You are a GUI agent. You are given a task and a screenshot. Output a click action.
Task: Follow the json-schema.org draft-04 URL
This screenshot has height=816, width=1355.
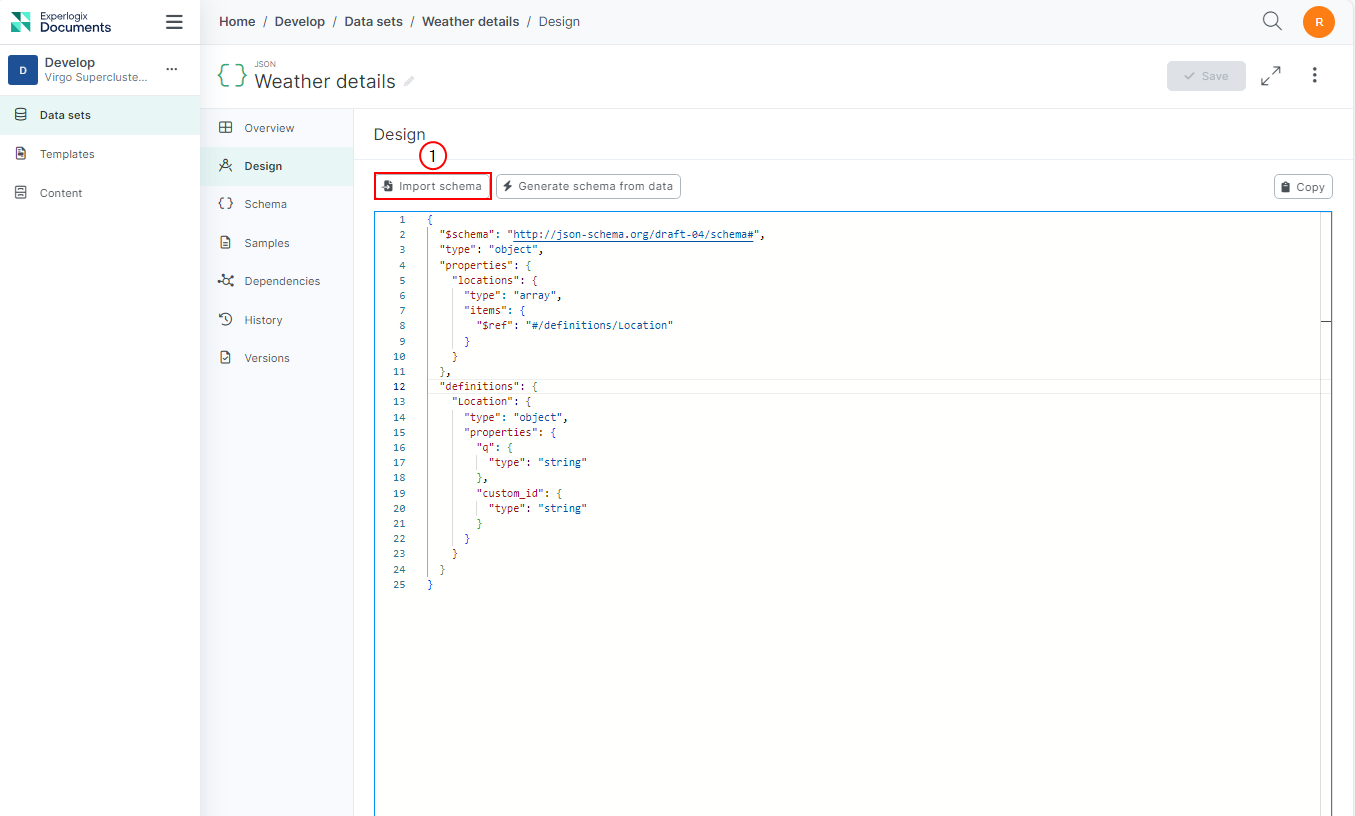632,234
